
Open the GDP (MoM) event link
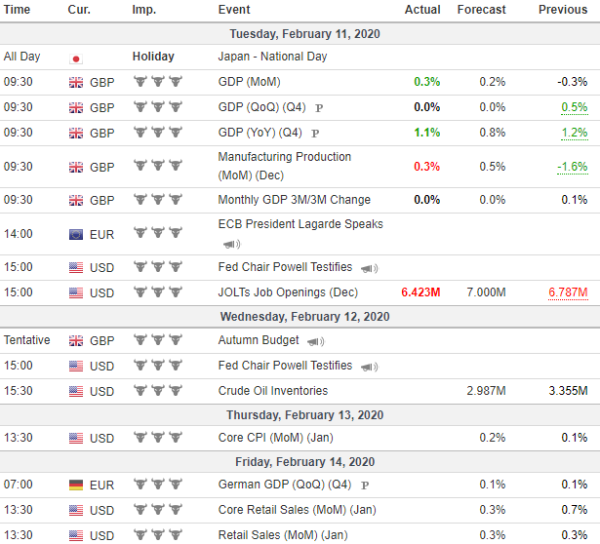249,82
